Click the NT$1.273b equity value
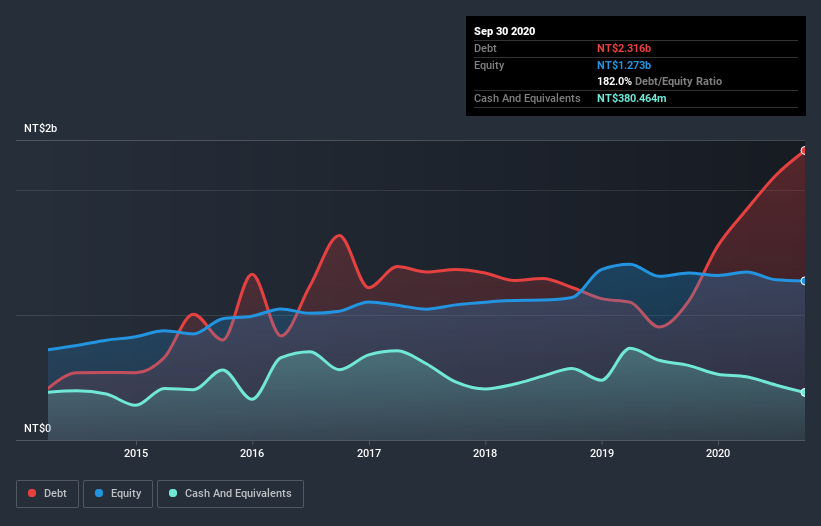The height and width of the screenshot is (526, 821). pyautogui.click(x=624, y=65)
